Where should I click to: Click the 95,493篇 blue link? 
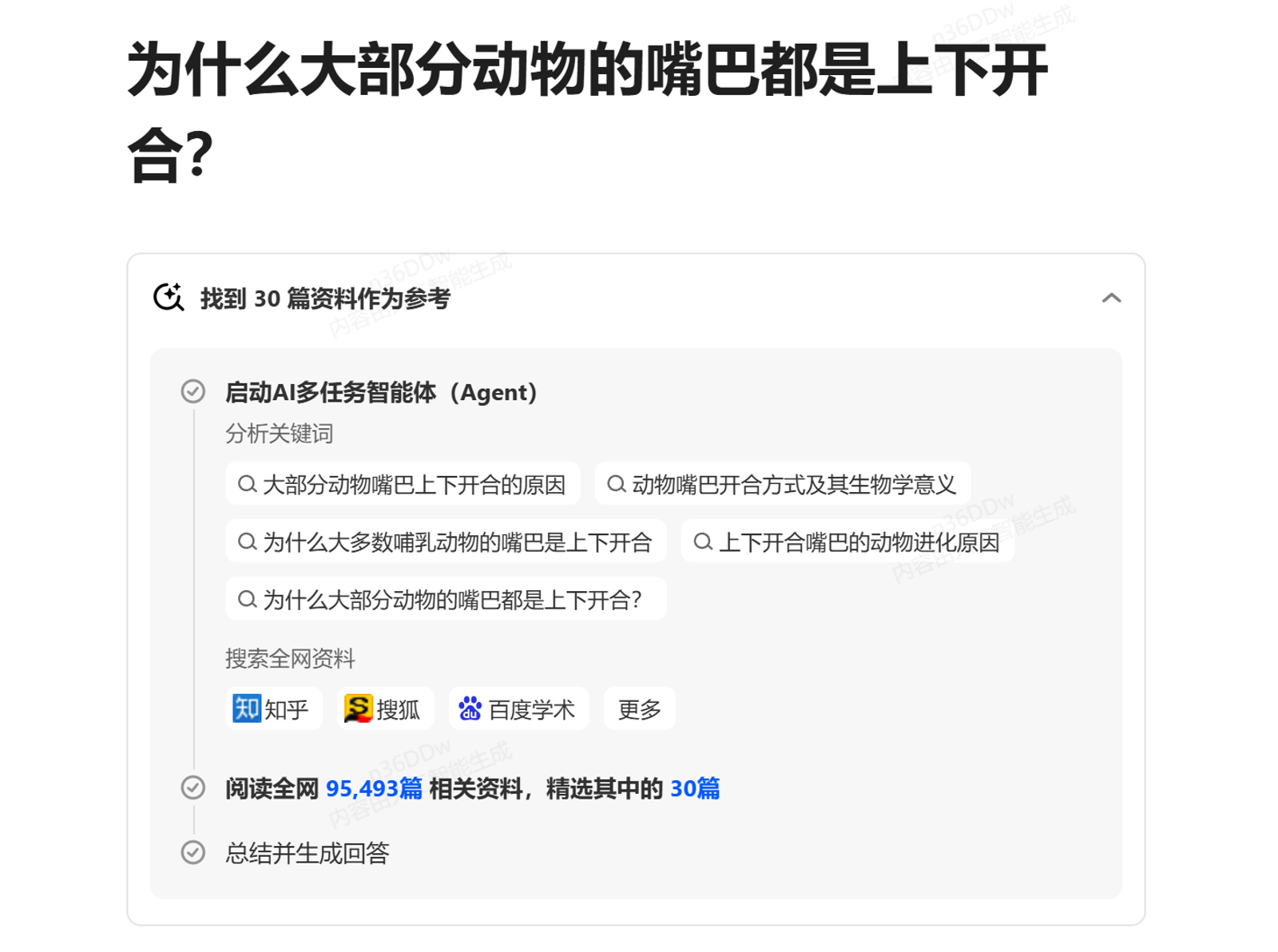coord(374,788)
